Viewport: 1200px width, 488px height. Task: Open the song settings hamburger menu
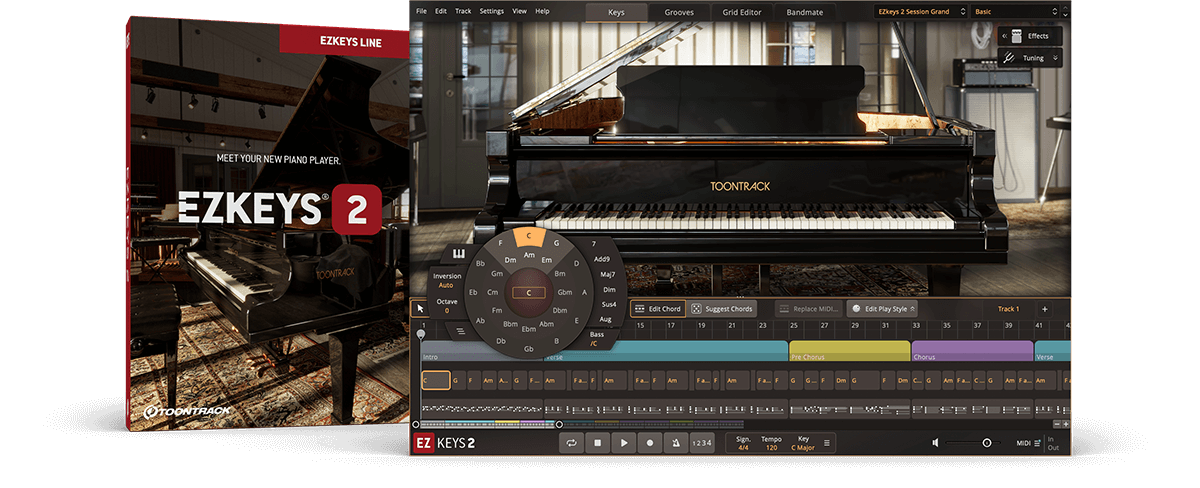coord(827,442)
